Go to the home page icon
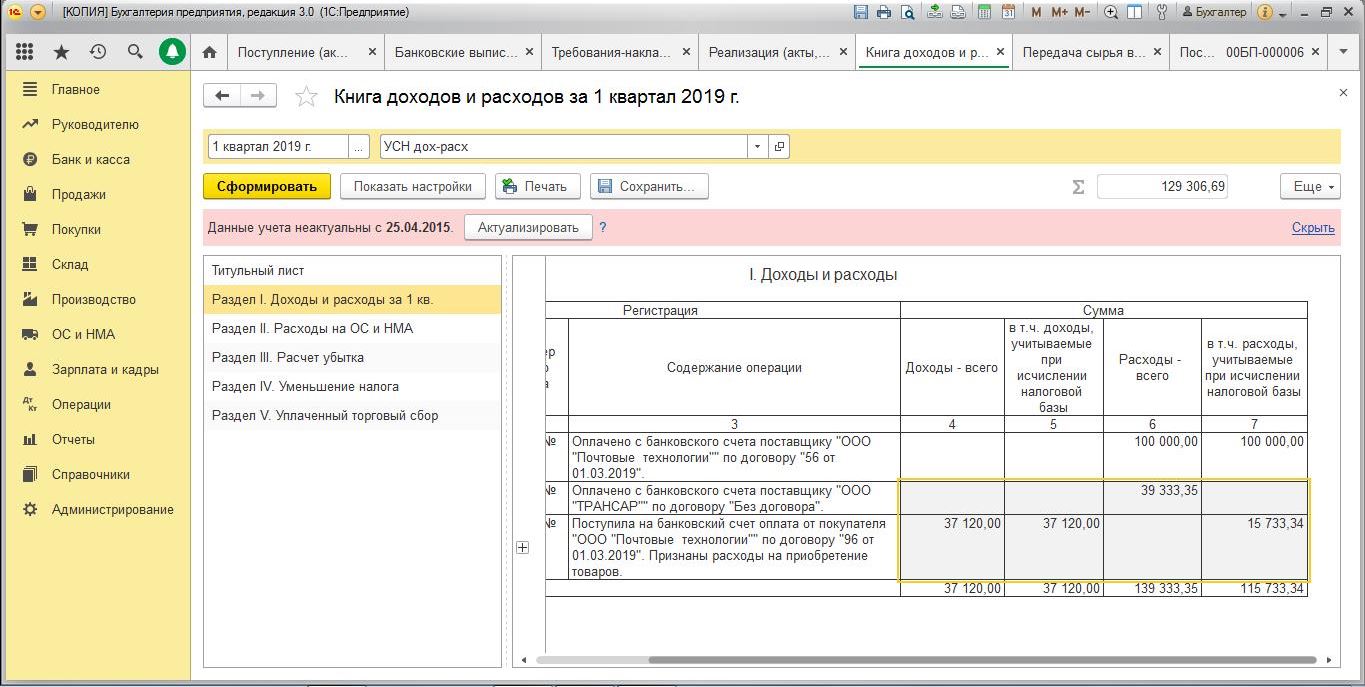 click(x=209, y=52)
